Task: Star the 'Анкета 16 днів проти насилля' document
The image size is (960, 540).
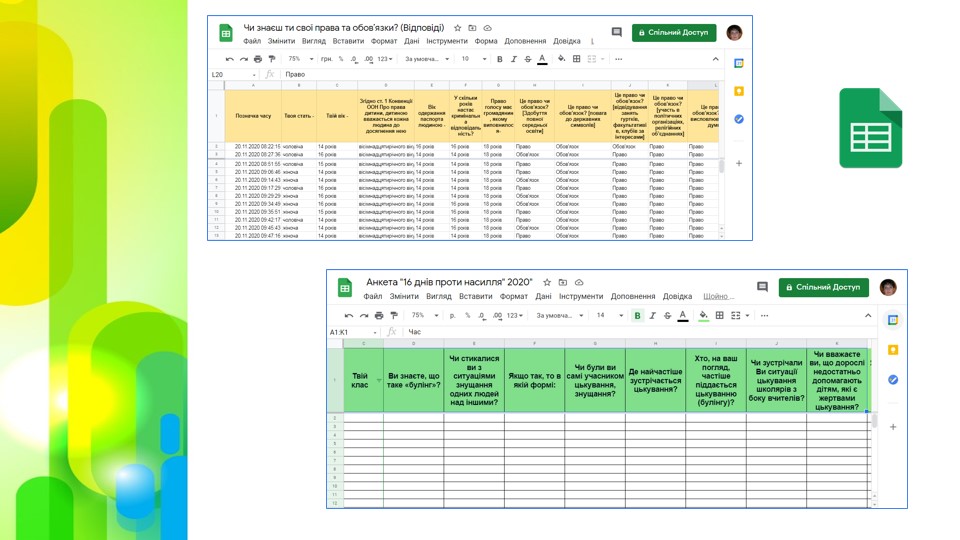Action: tap(547, 282)
